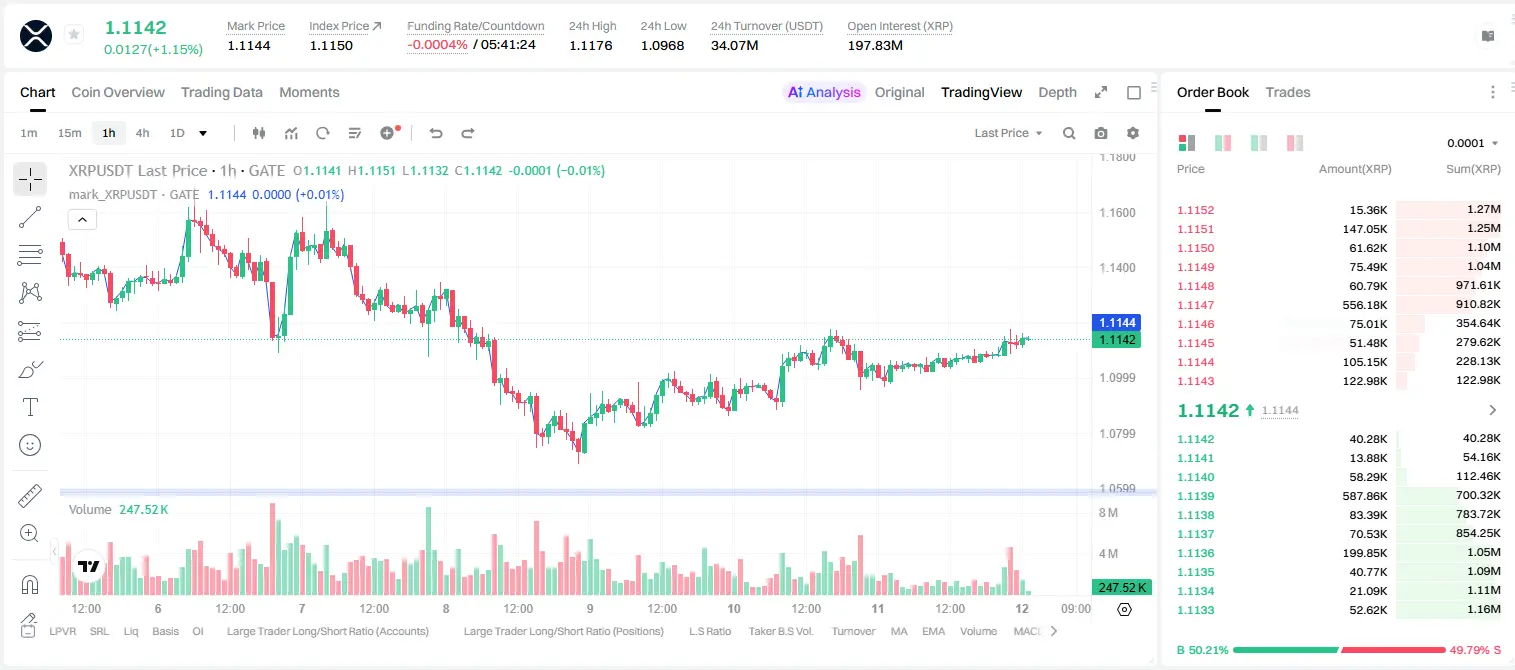Switch to the Trades tab
The width and height of the screenshot is (1515, 670).
tap(1287, 92)
